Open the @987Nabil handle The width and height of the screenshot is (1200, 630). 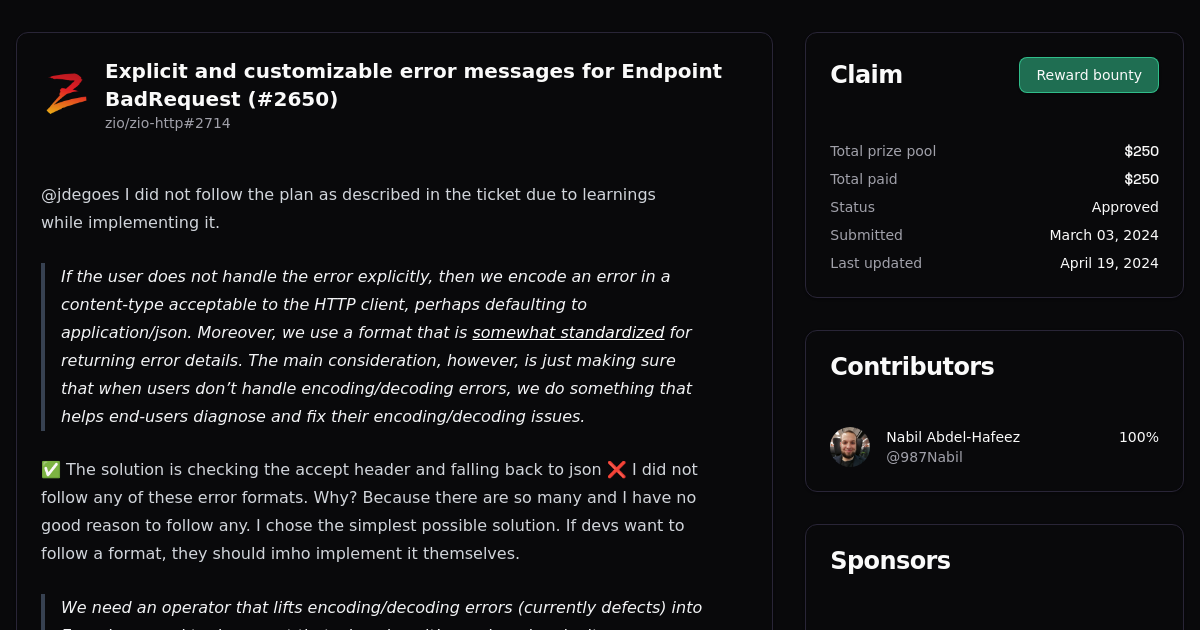pos(924,457)
